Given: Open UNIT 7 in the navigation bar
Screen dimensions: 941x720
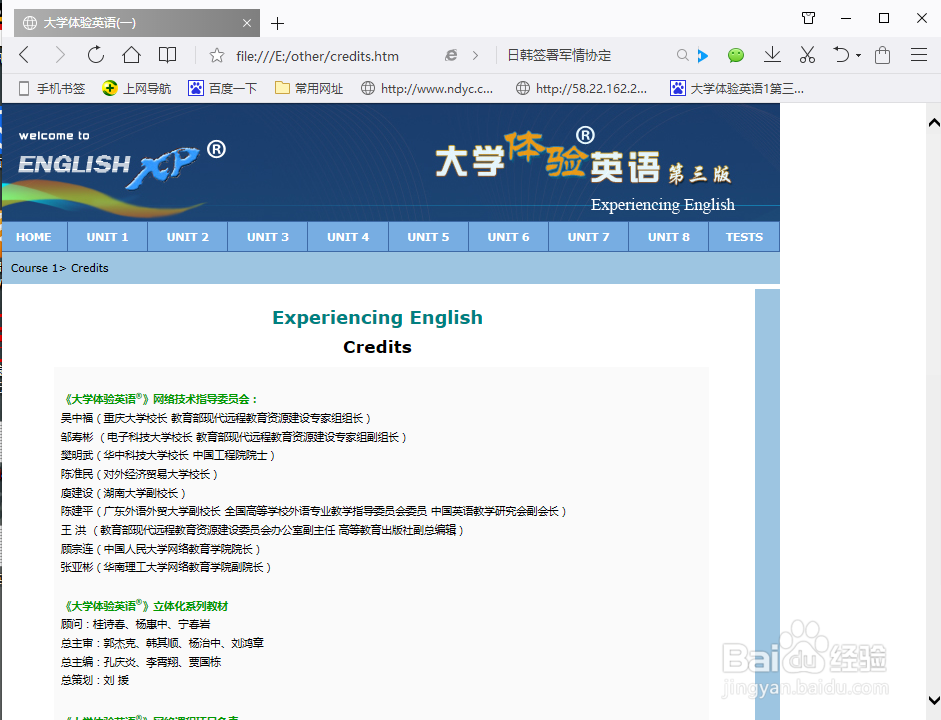Looking at the screenshot, I should pyautogui.click(x=589, y=237).
